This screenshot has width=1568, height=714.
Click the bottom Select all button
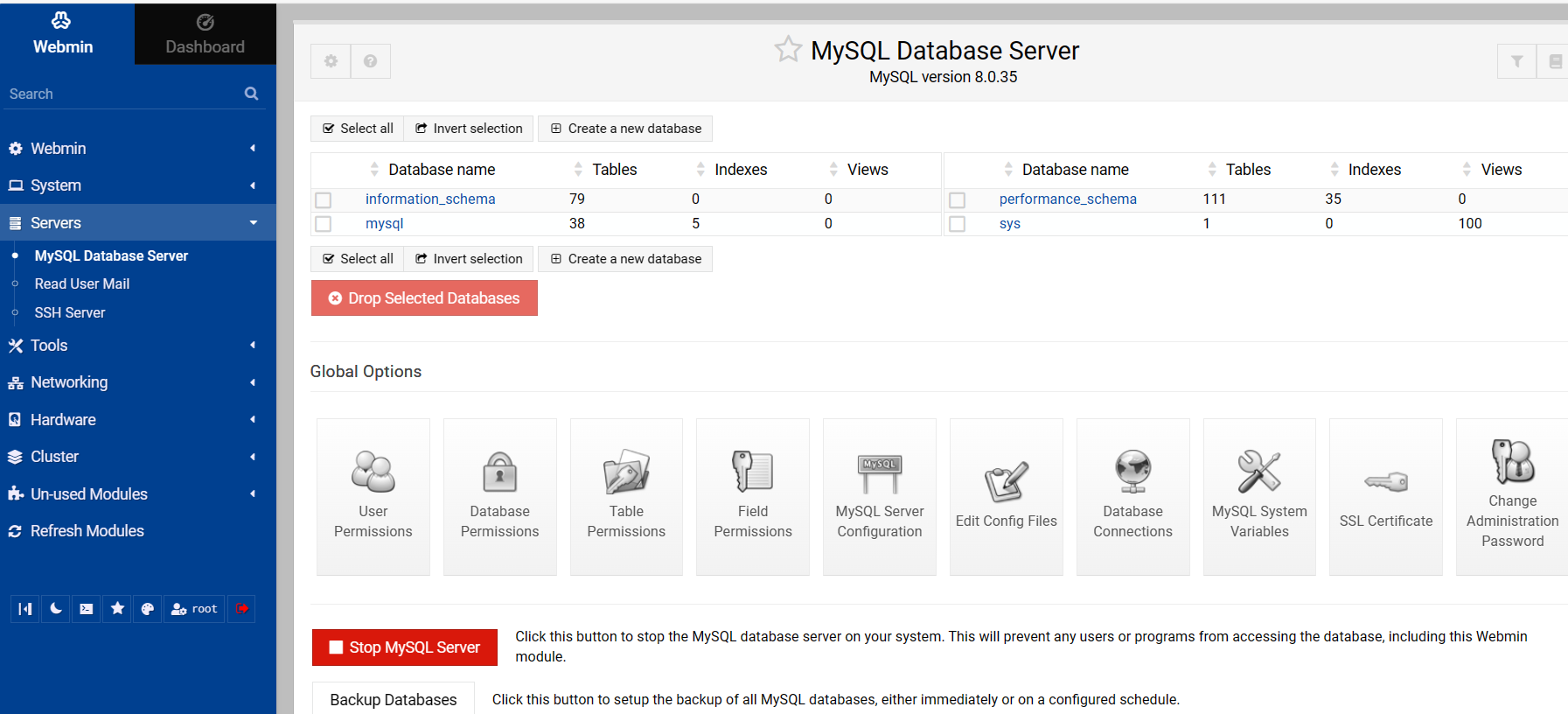click(x=358, y=259)
